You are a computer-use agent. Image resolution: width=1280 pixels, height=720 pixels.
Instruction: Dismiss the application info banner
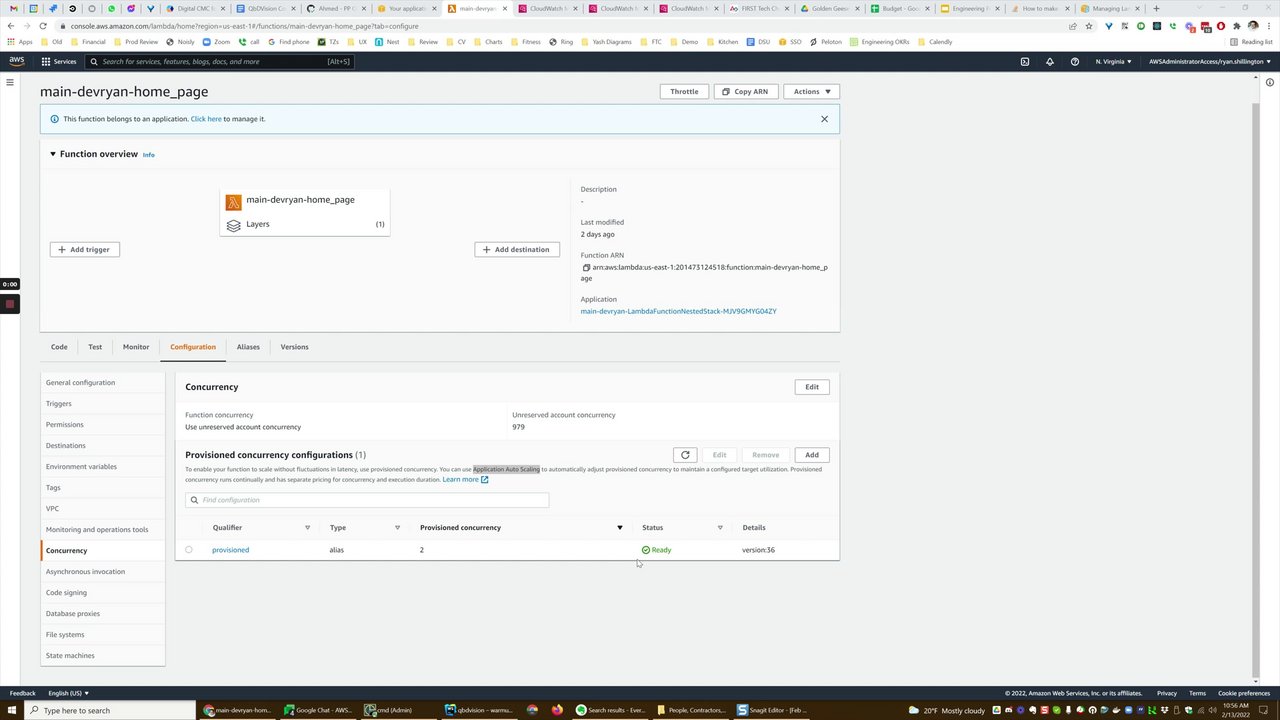coord(824,119)
